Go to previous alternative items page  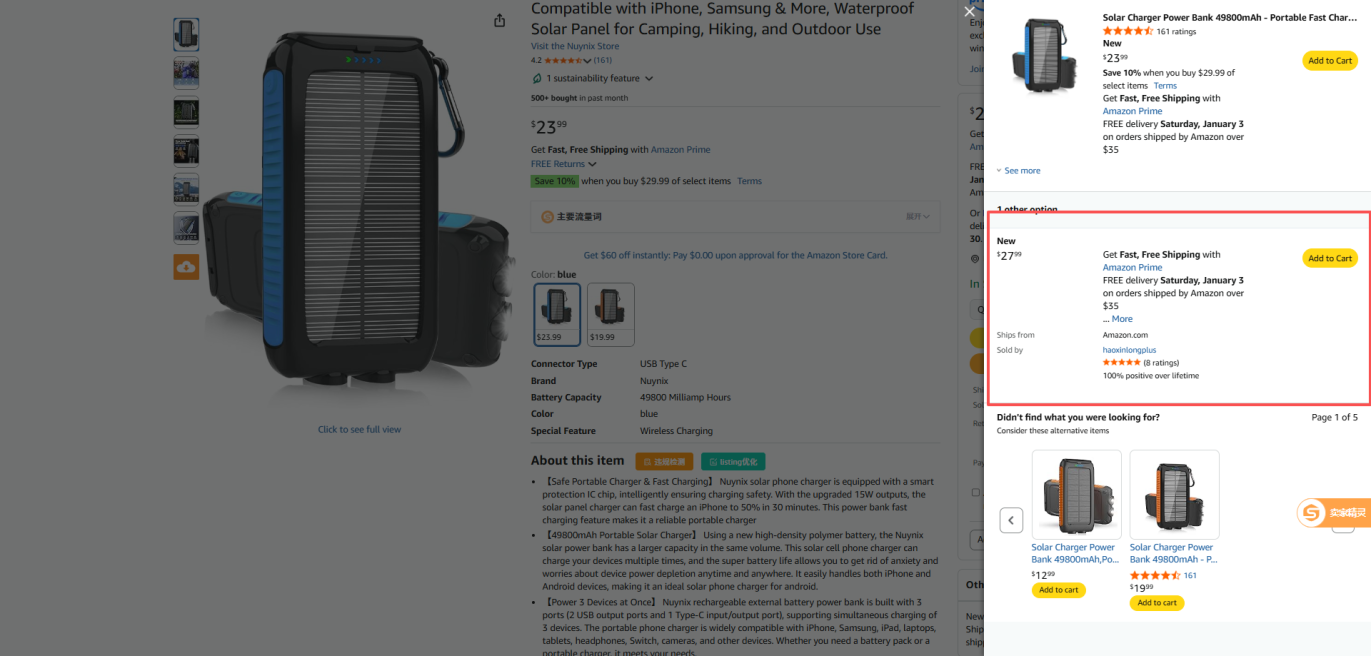[x=1012, y=520]
